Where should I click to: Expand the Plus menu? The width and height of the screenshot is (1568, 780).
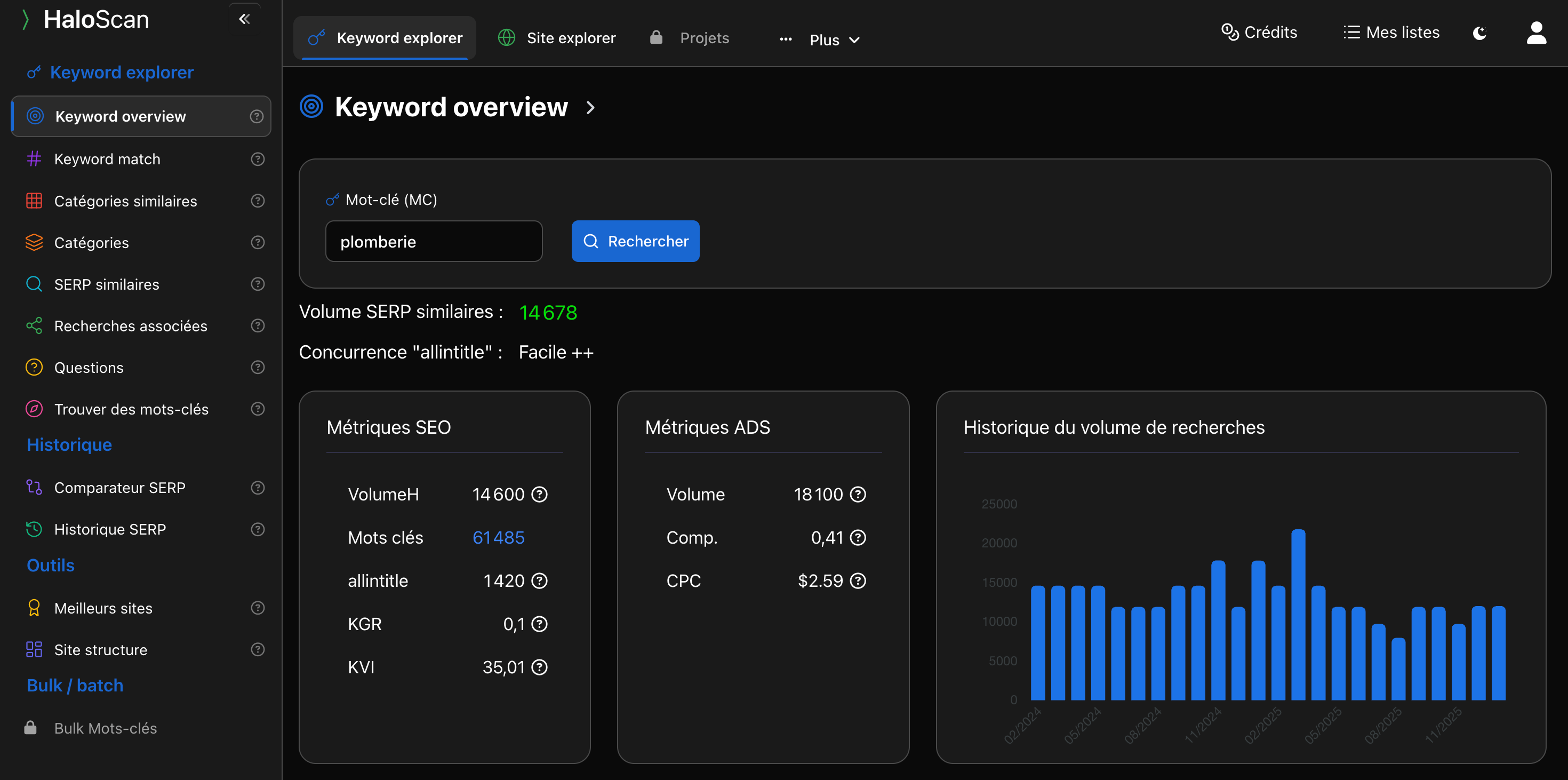[833, 39]
